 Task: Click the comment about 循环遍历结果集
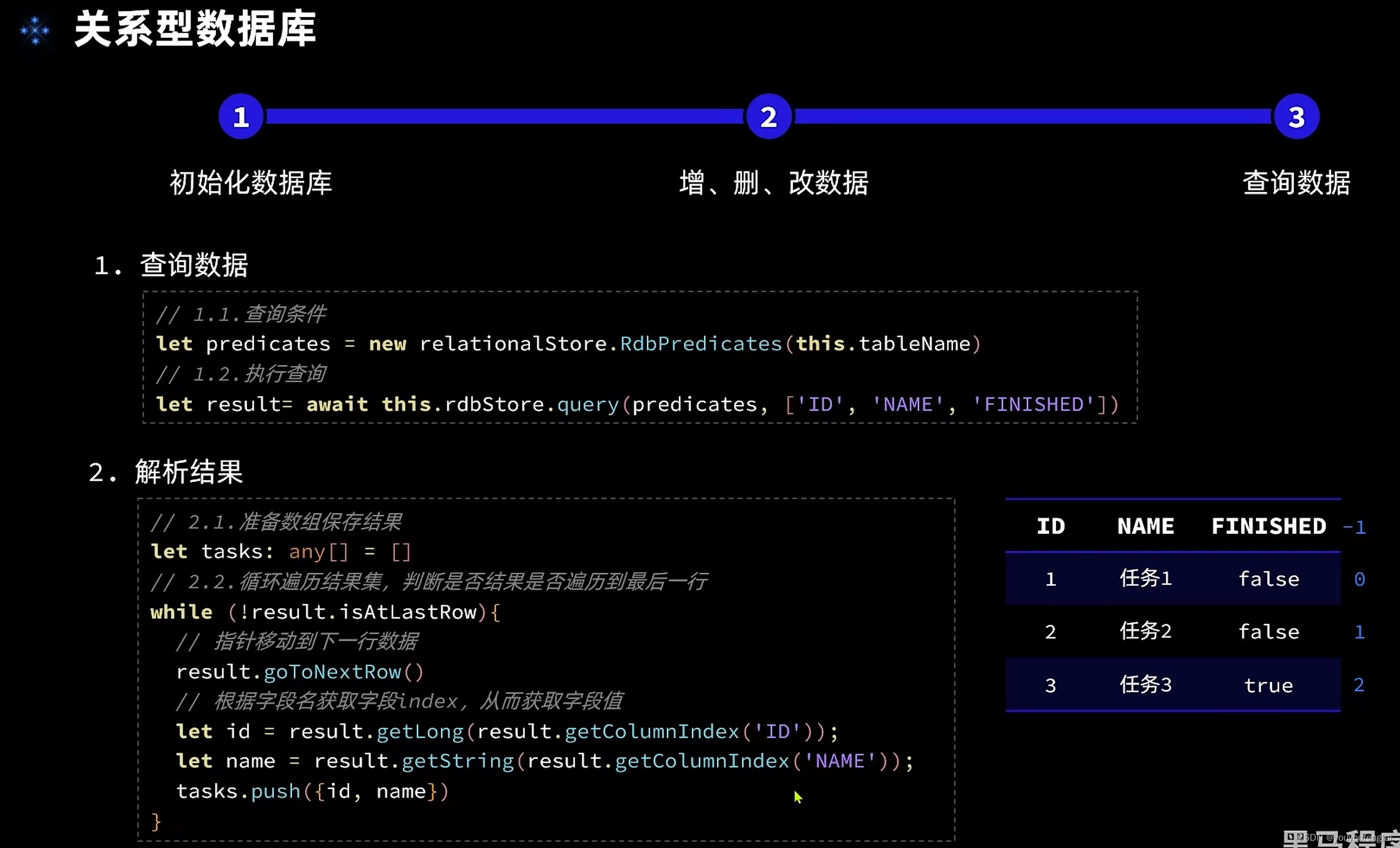click(x=429, y=582)
